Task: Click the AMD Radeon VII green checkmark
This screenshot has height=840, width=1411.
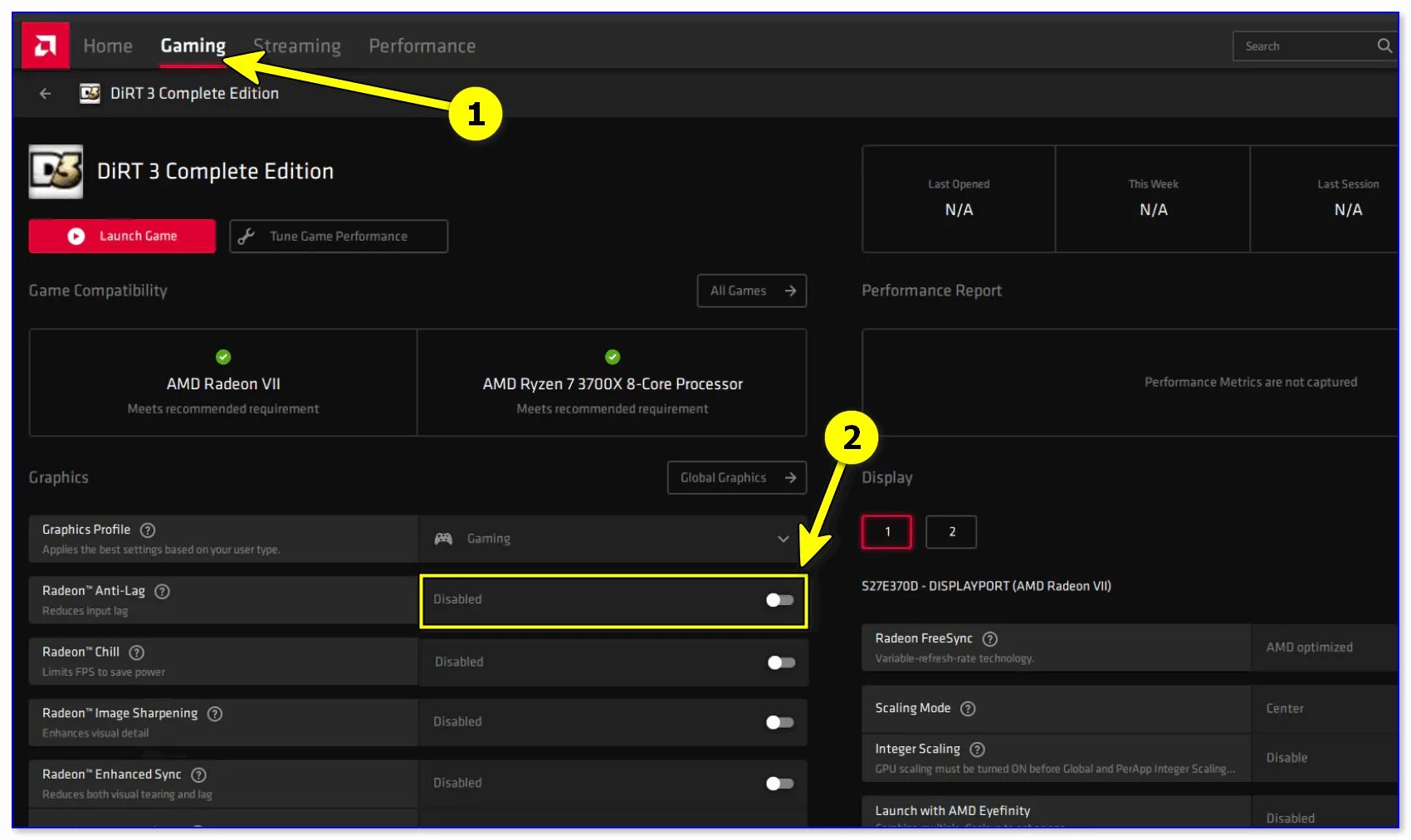Action: pos(223,357)
